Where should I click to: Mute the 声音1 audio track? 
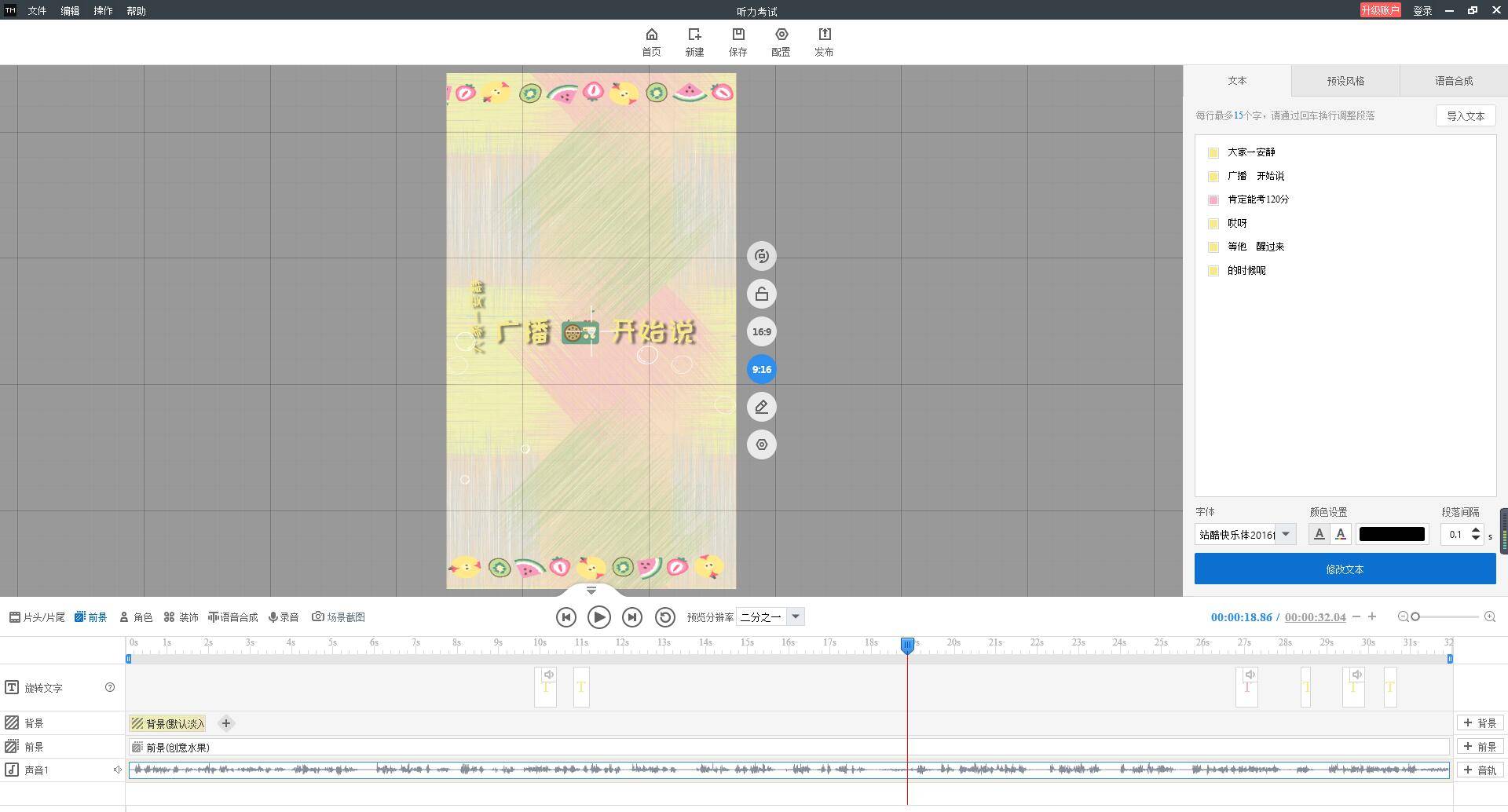coord(118,770)
